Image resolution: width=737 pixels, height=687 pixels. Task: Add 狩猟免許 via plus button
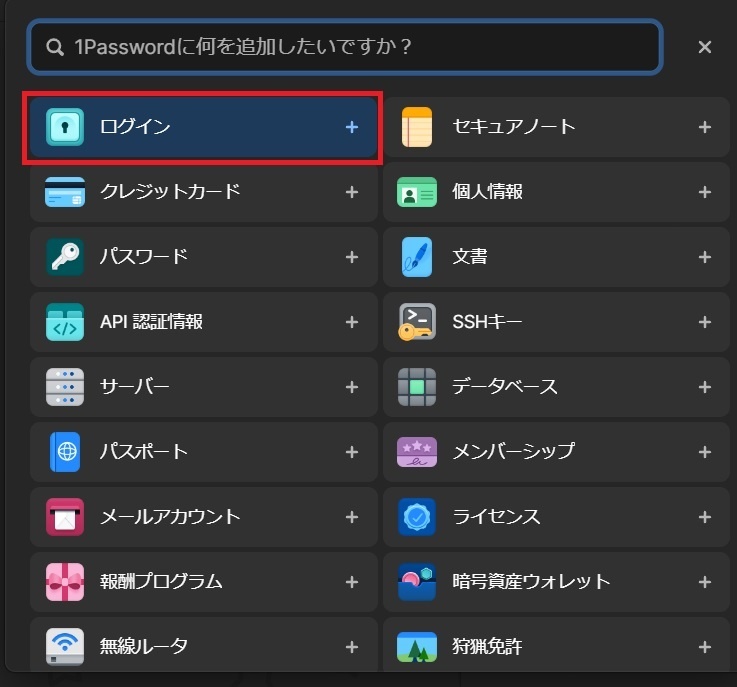[x=705, y=647]
